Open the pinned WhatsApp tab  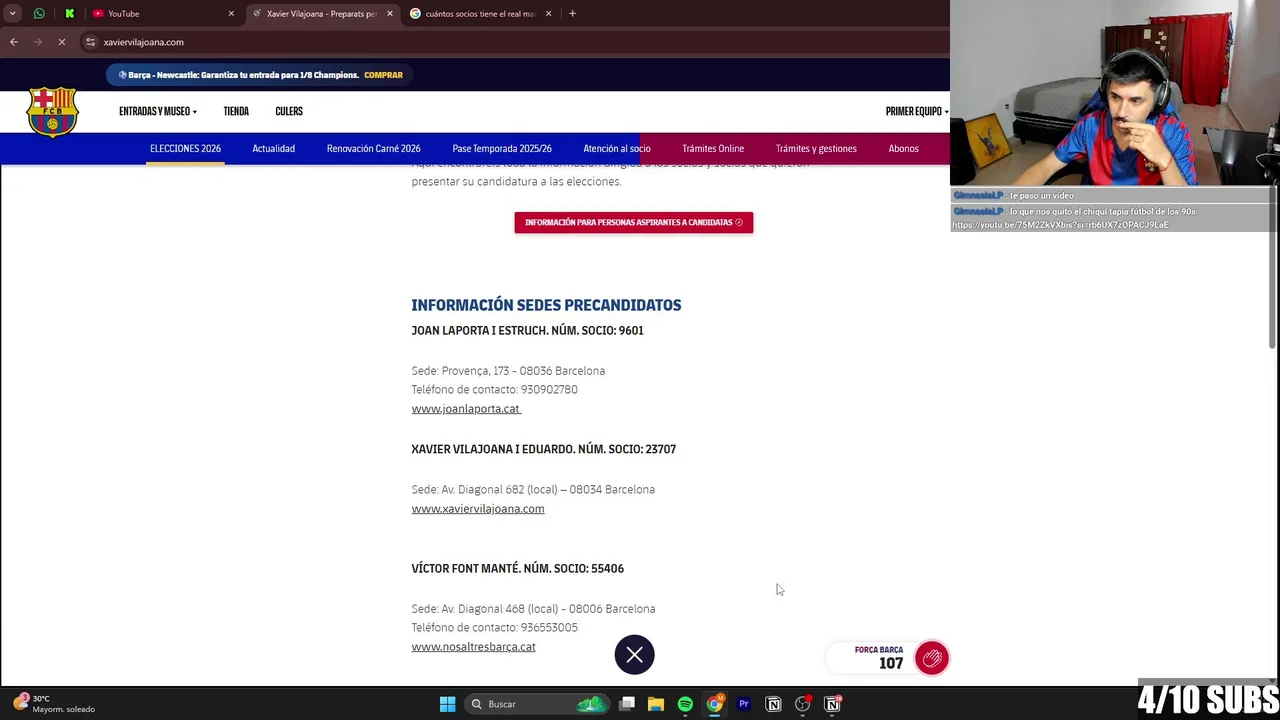[39, 13]
